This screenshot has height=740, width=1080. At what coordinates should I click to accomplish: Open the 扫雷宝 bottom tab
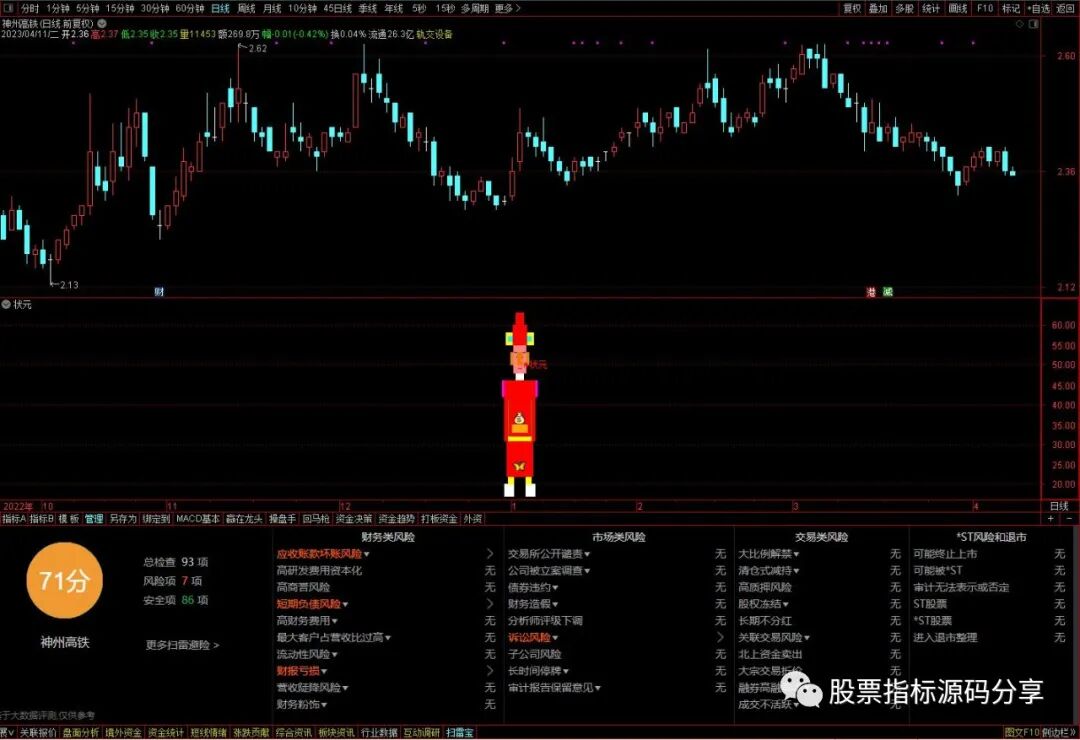pos(459,732)
